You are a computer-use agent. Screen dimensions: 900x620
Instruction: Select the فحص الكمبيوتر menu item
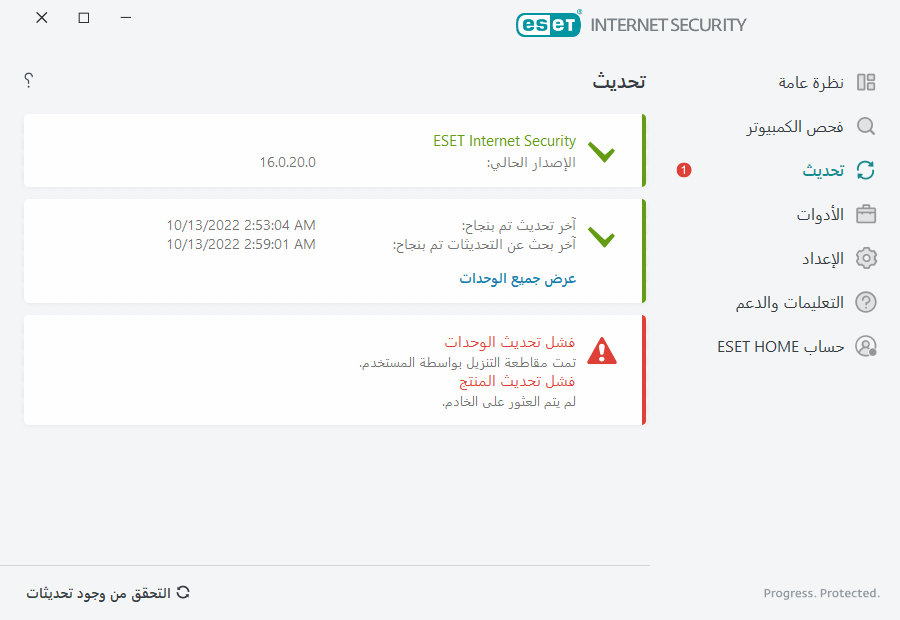point(796,127)
